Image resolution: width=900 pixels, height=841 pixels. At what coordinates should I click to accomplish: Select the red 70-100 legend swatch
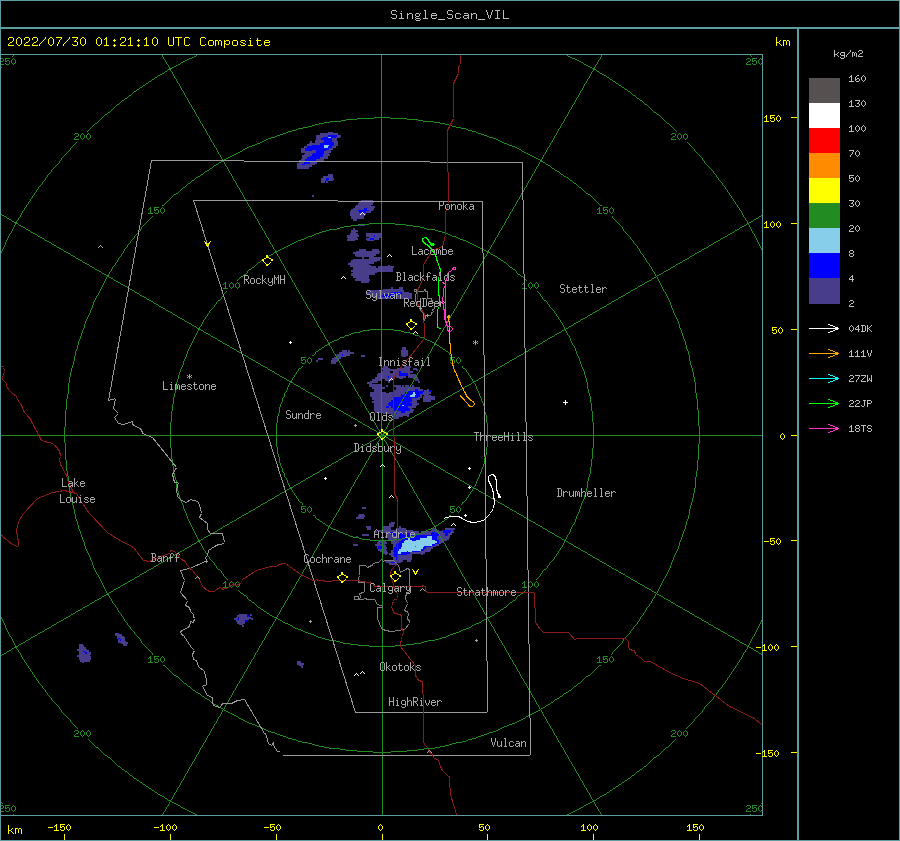click(824, 141)
